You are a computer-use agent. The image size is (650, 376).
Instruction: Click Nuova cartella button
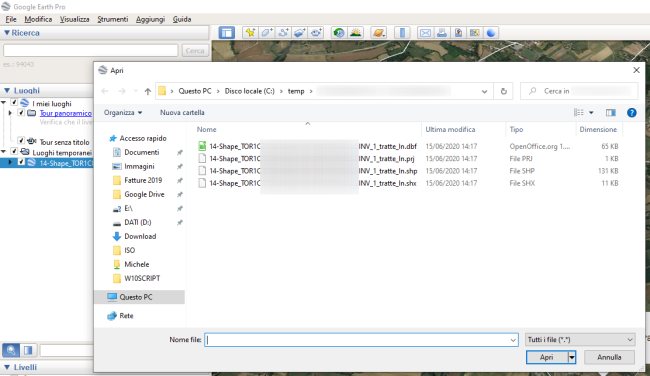182,112
